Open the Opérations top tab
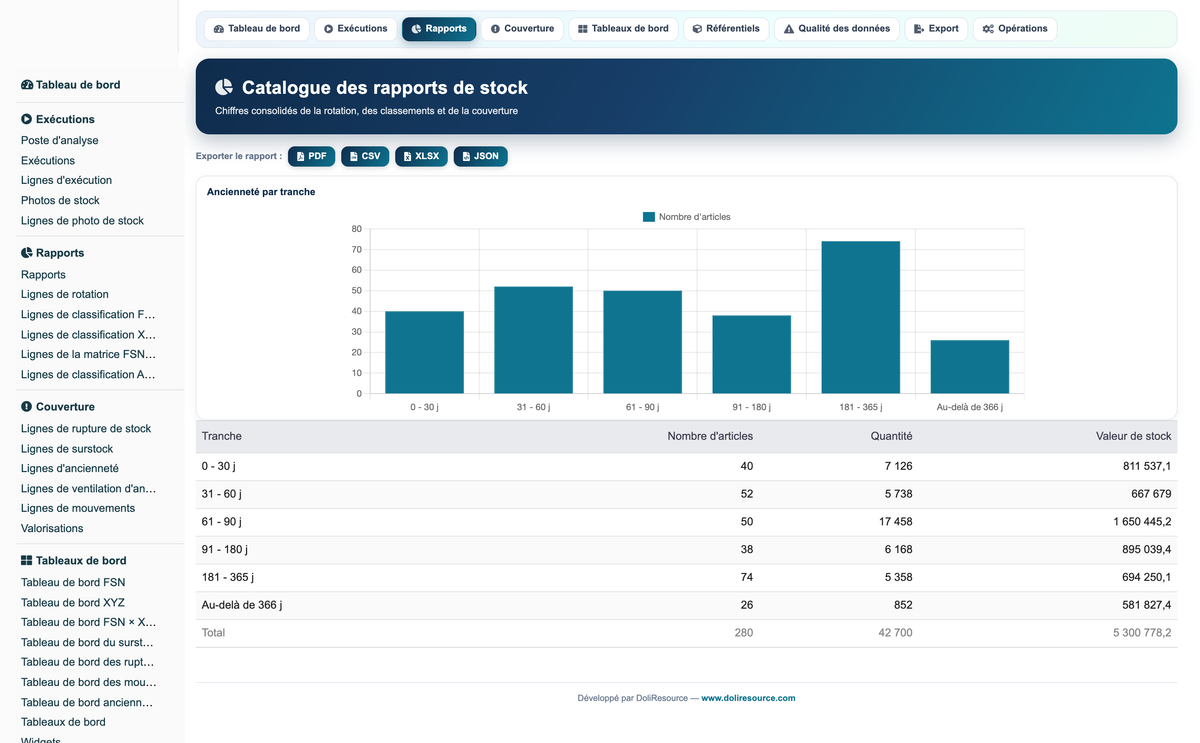The width and height of the screenshot is (1200, 743). point(1015,29)
